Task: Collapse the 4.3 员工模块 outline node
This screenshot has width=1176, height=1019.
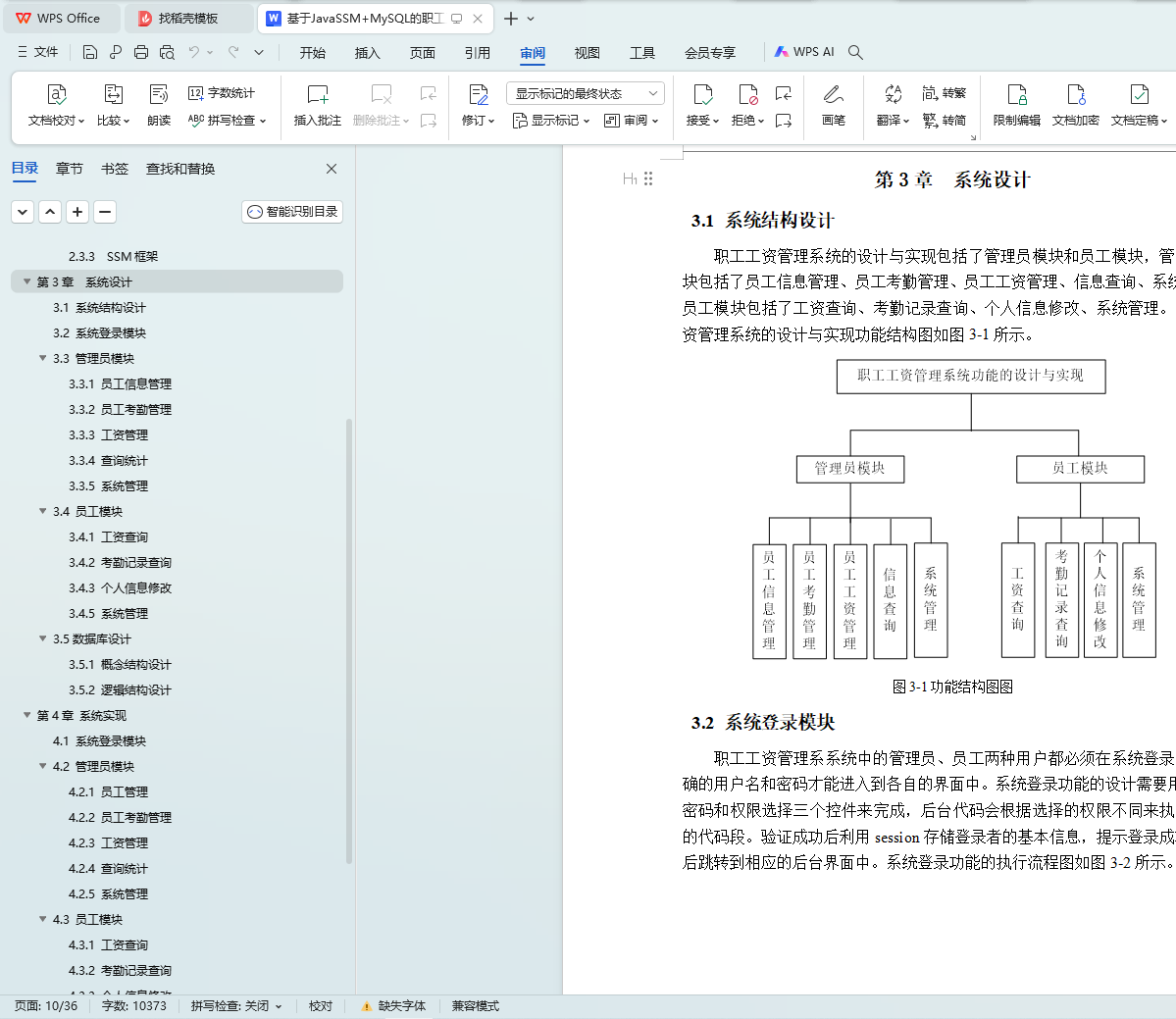Action: click(43, 919)
